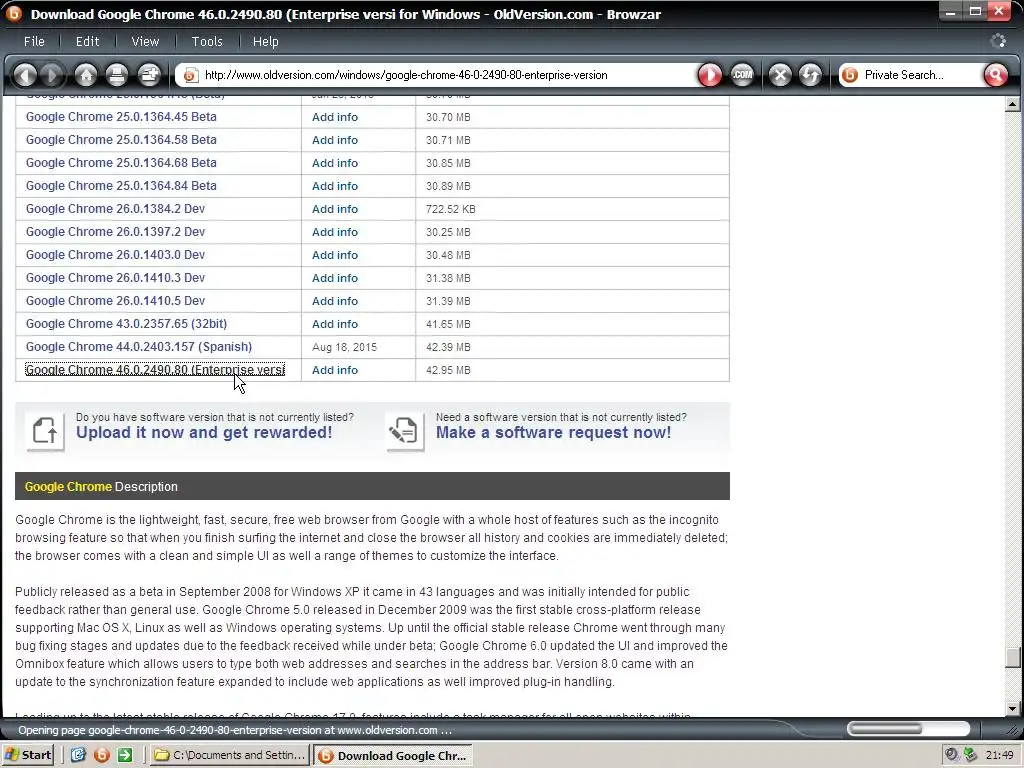1024x768 pixels.
Task: Click the Browzar title bar logo icon
Action: click(x=14, y=13)
